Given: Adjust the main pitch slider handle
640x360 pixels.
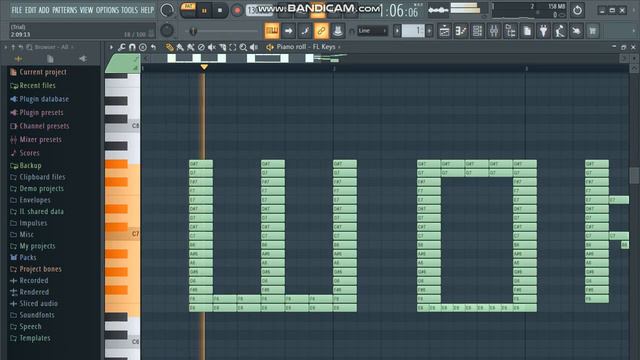Looking at the screenshot, I should click(193, 31).
